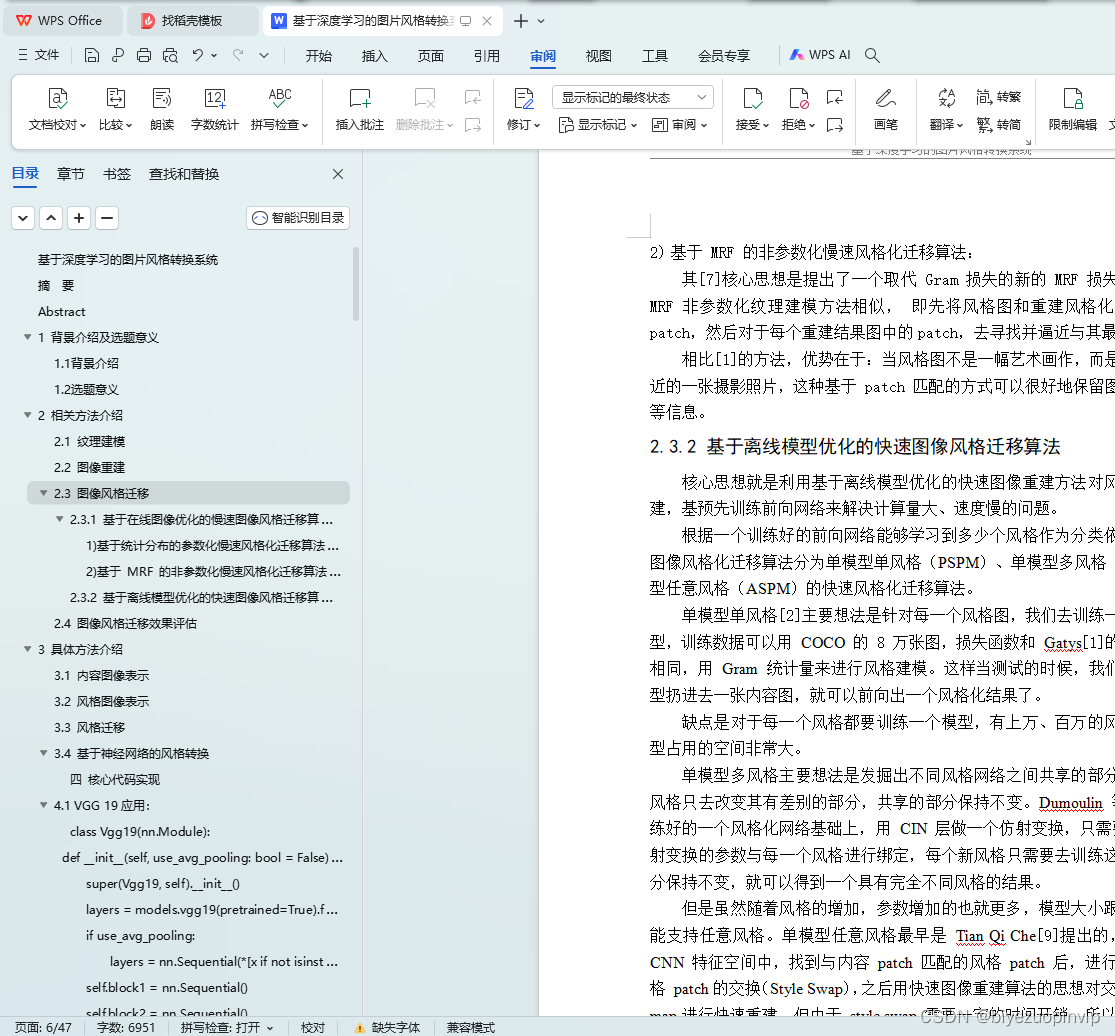Open the 显示标记 dropdown
Screen dimensions: 1115x1036
coord(597,125)
